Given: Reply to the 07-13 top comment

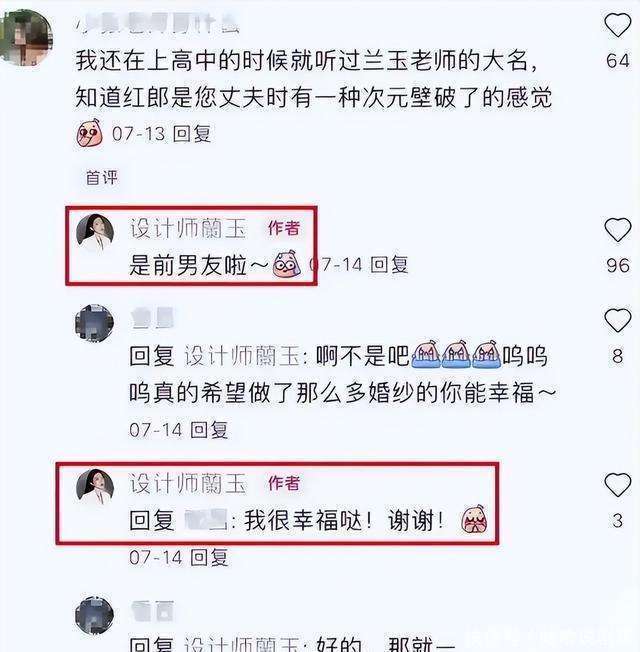Looking at the screenshot, I should click(192, 134).
